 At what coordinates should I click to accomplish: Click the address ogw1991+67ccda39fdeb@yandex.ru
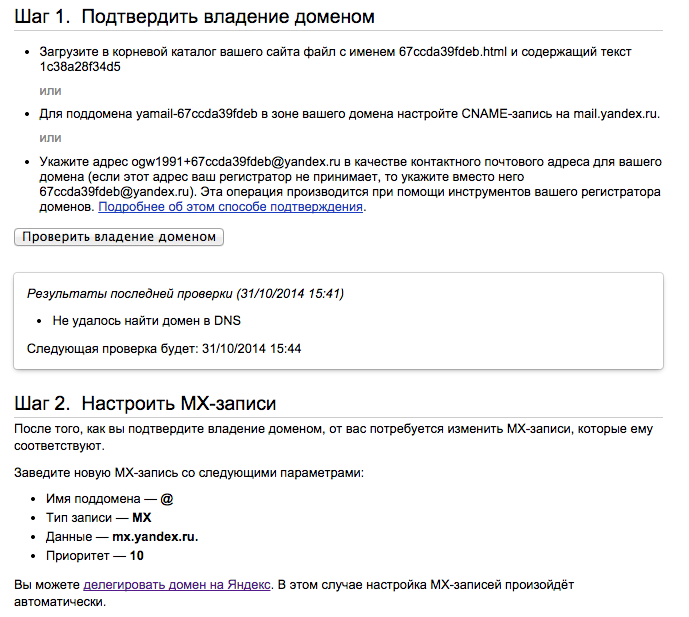coord(236,162)
